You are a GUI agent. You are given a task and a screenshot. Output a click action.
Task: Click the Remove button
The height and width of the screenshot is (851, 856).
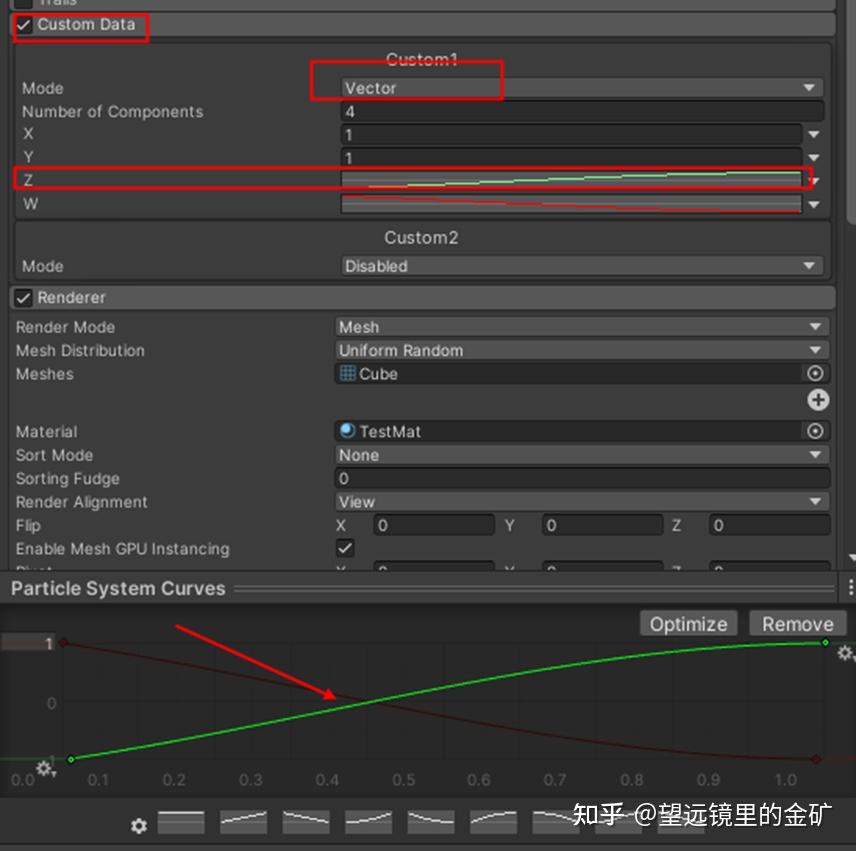(x=797, y=623)
